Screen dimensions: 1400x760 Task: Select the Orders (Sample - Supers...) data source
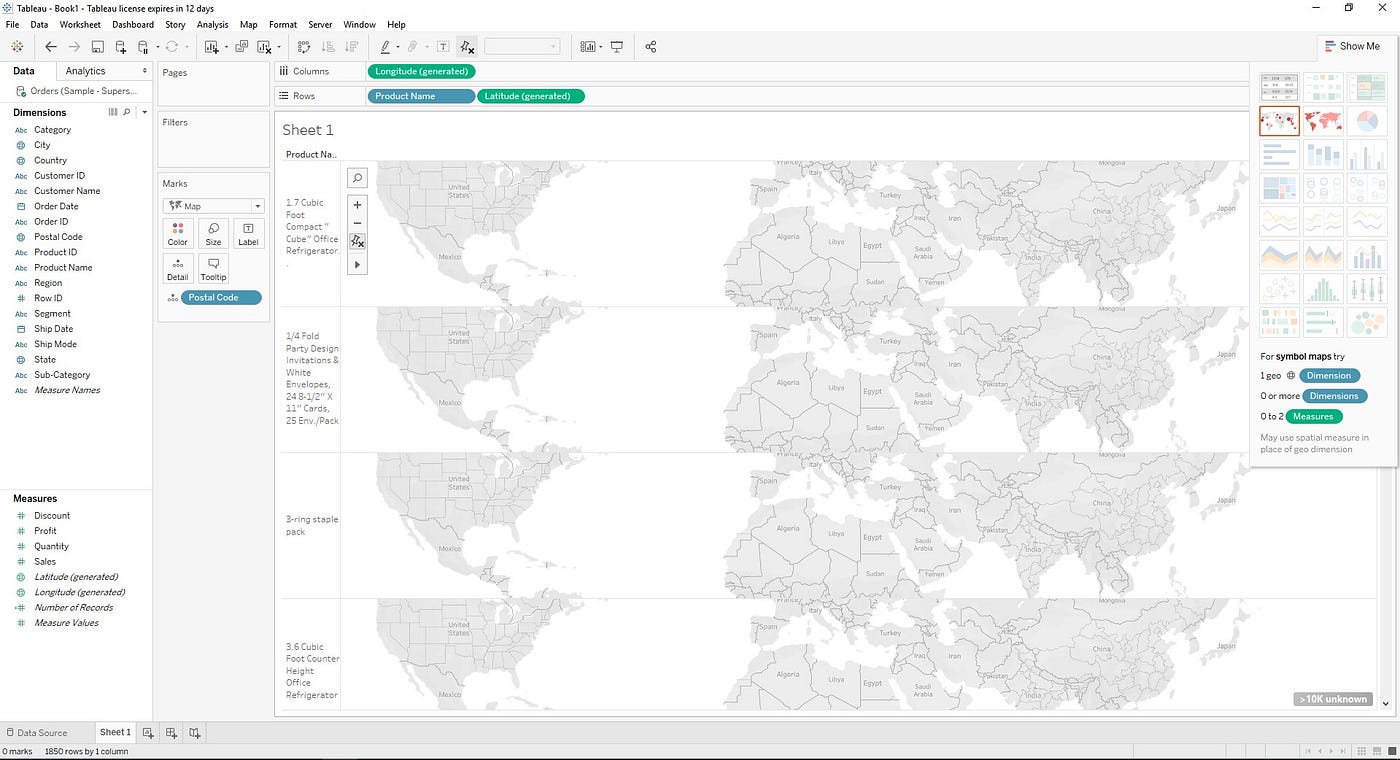[x=76, y=91]
